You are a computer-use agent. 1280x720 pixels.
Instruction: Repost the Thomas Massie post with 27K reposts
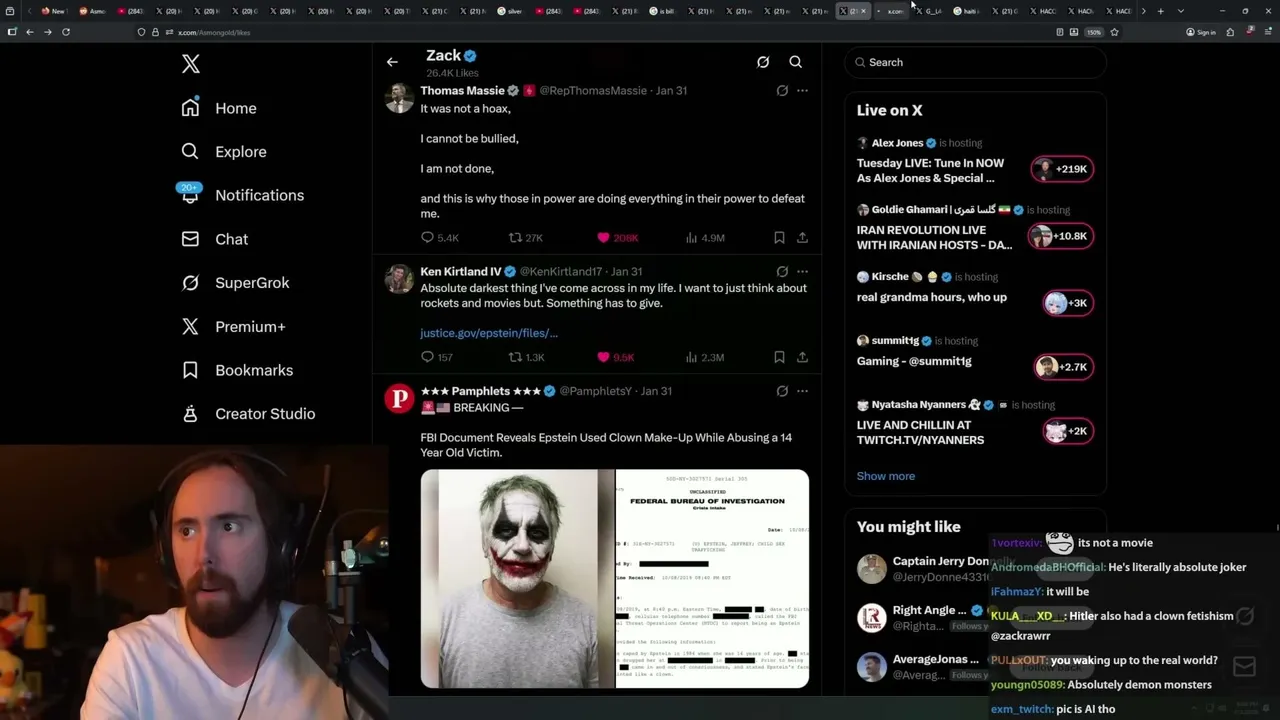525,238
